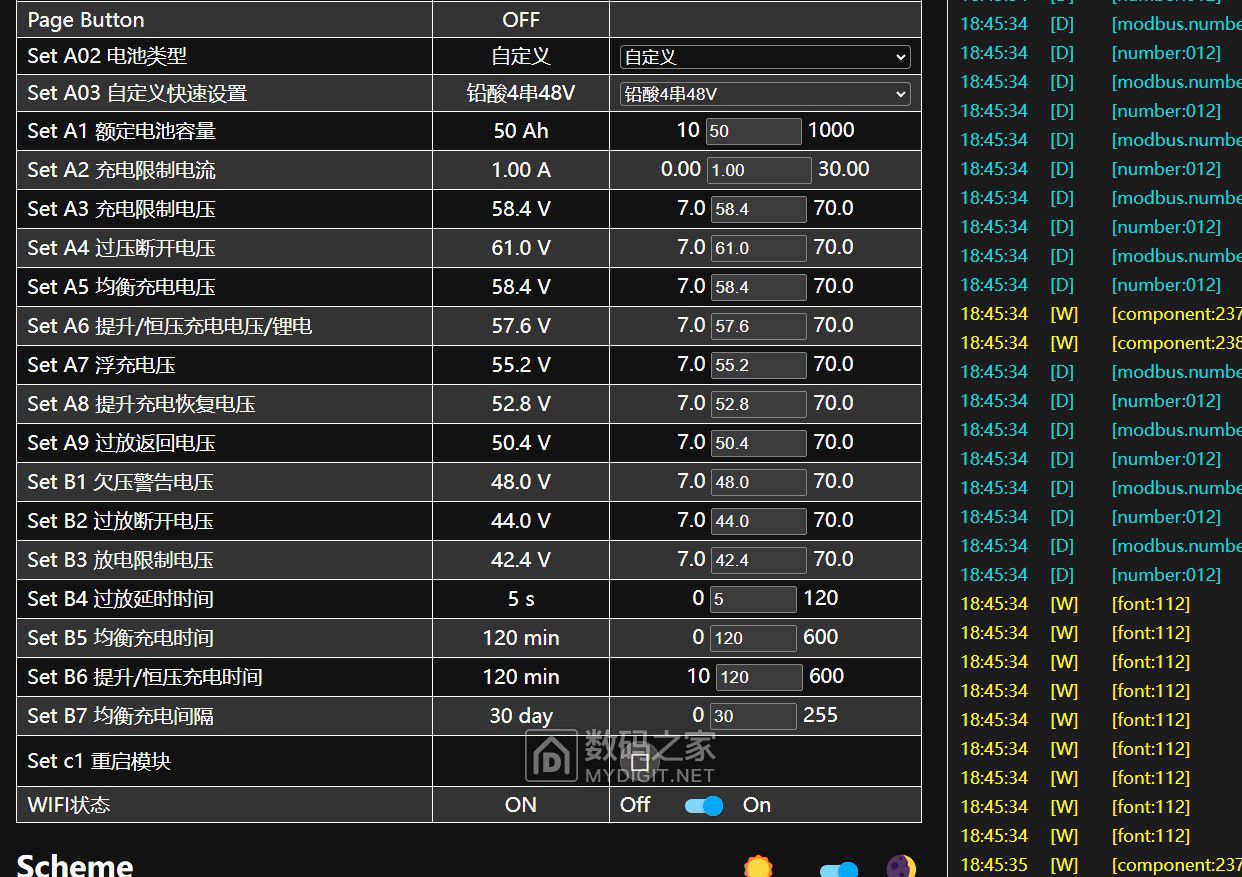Focus the B3 放电限制电压 input field
Screen dimensions: 1242x877
[x=757, y=560]
